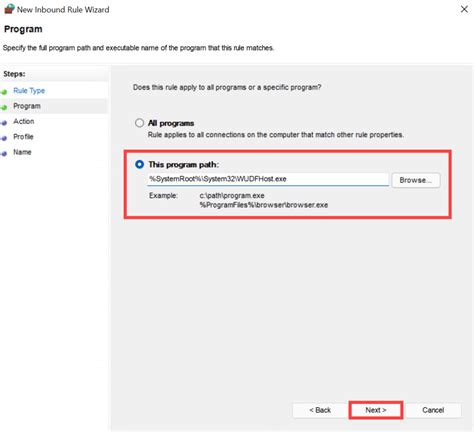Select the Profile step in sidebar
The image size is (474, 432).
pyautogui.click(x=23, y=137)
